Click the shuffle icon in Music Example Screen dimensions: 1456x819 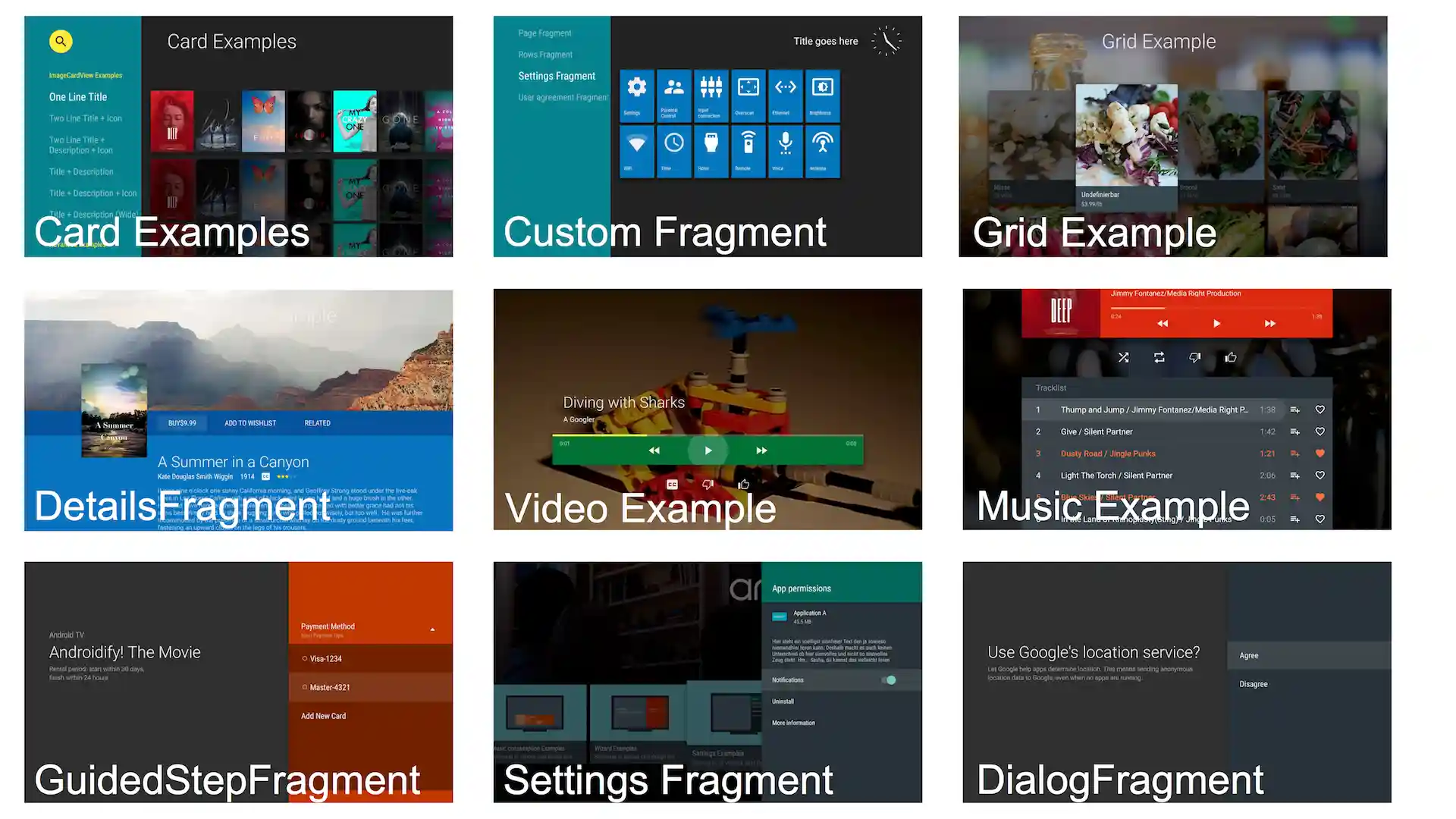1123,357
